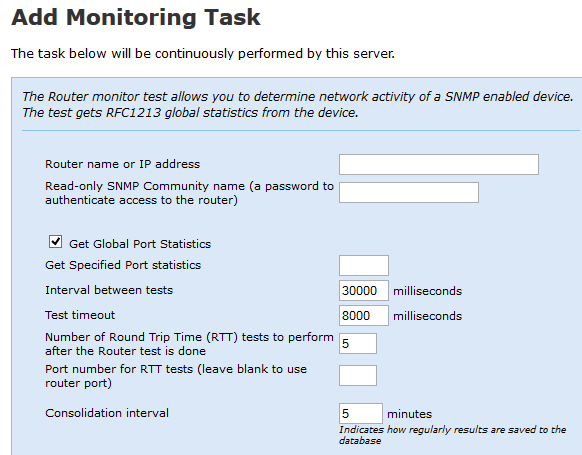
Task: Click the Consolidation interval label
Action: (x=107, y=413)
